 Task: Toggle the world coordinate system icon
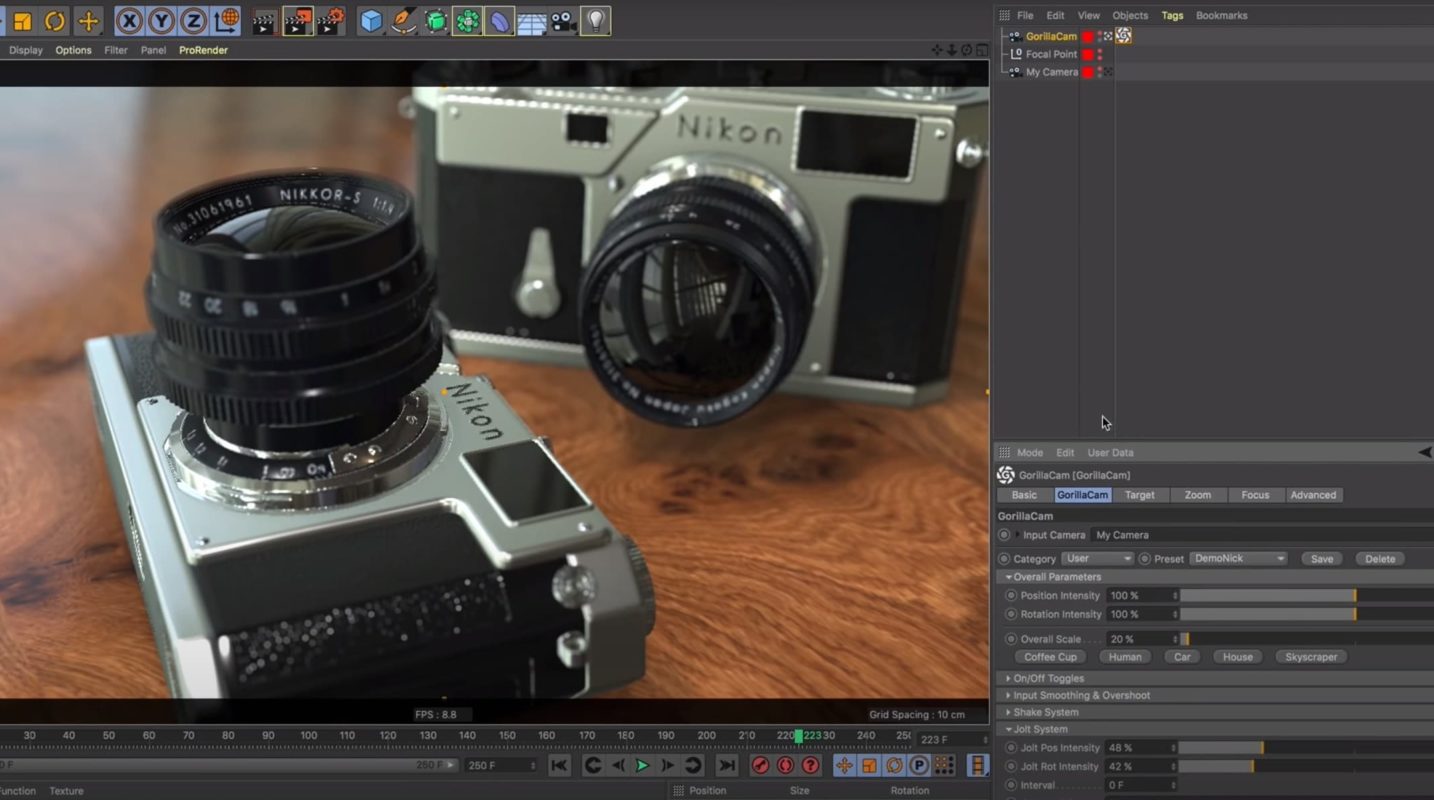pyautogui.click(x=227, y=20)
